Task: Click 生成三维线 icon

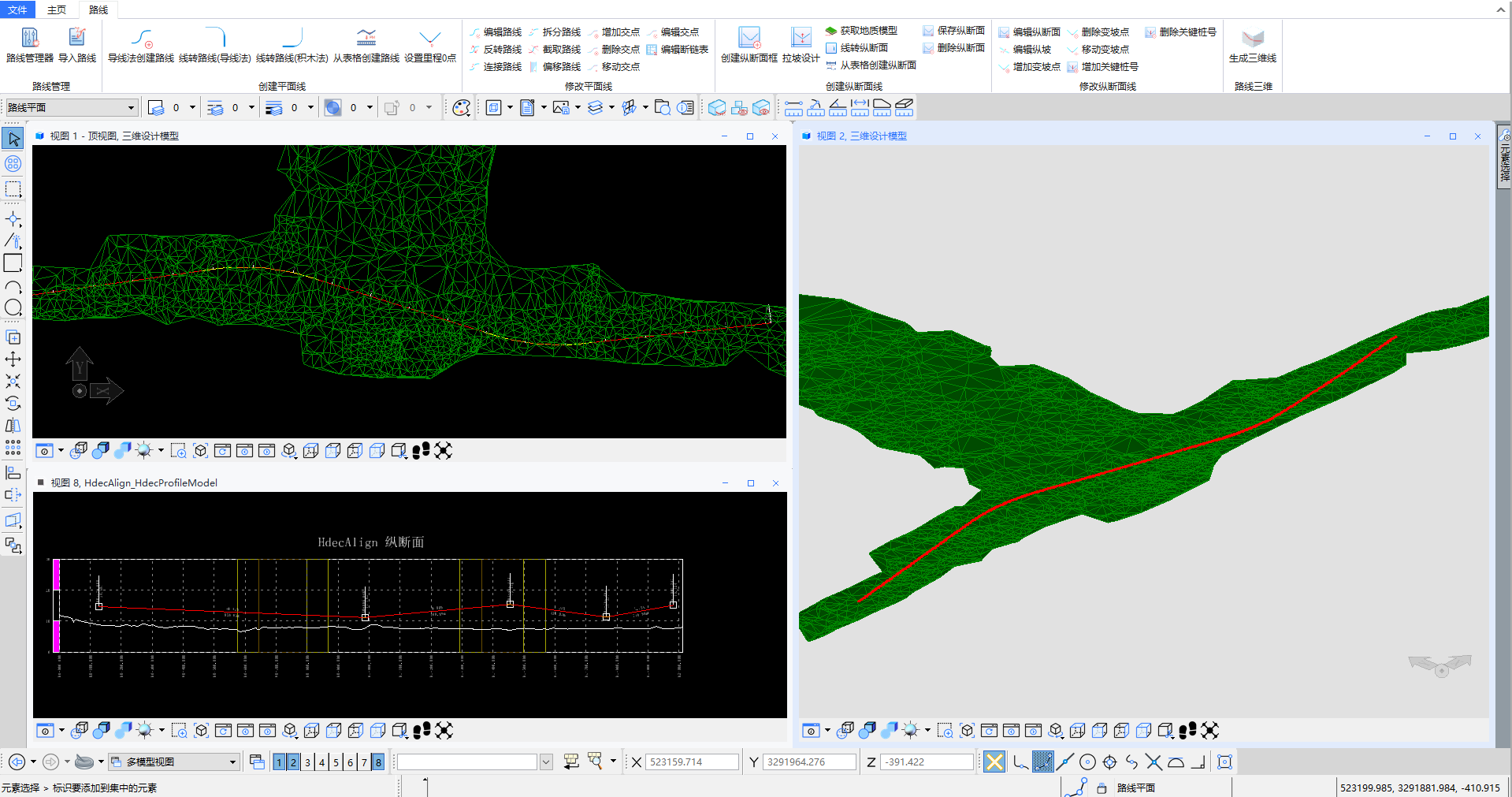Action: [1252, 45]
